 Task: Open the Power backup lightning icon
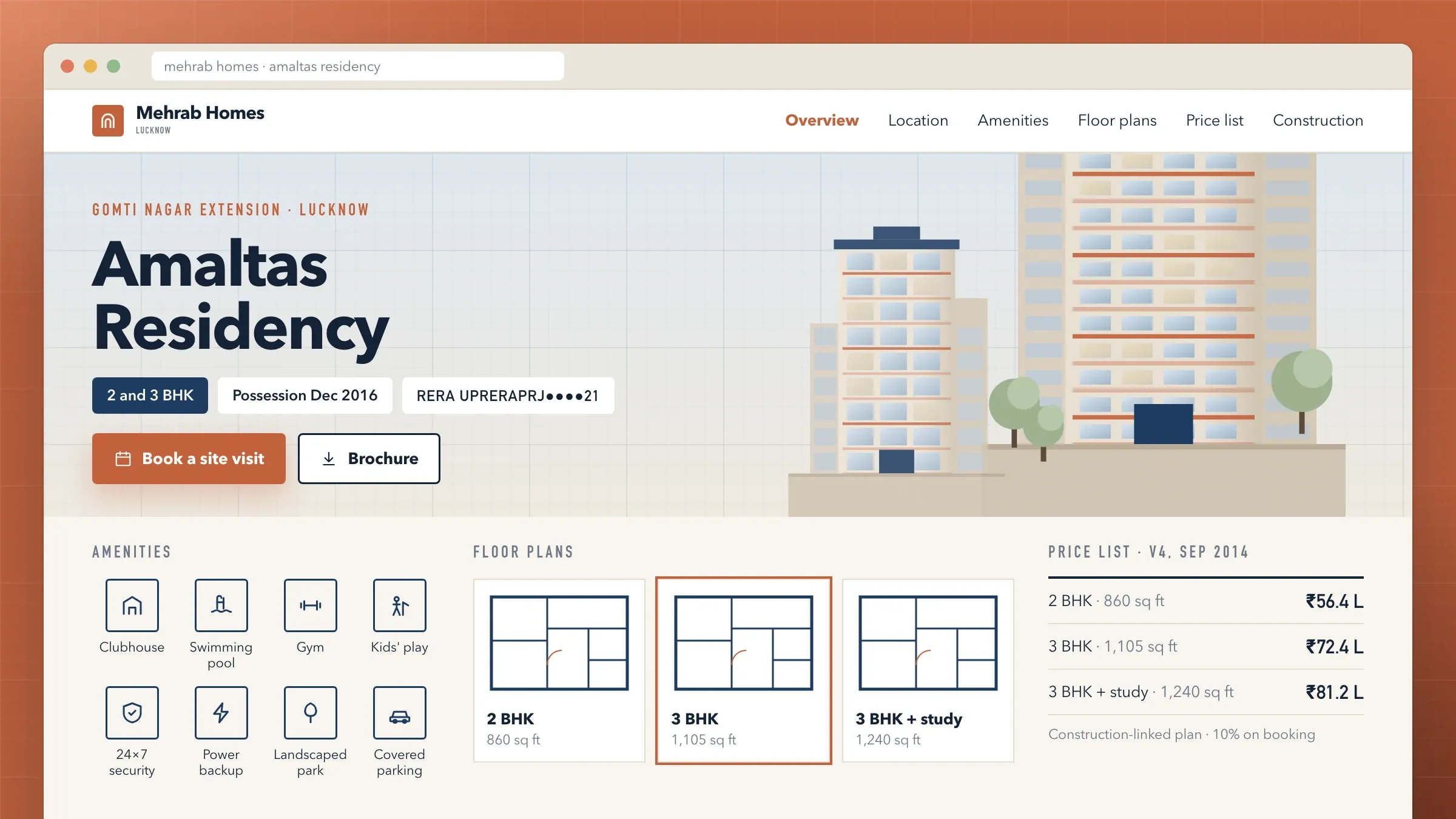(x=221, y=713)
